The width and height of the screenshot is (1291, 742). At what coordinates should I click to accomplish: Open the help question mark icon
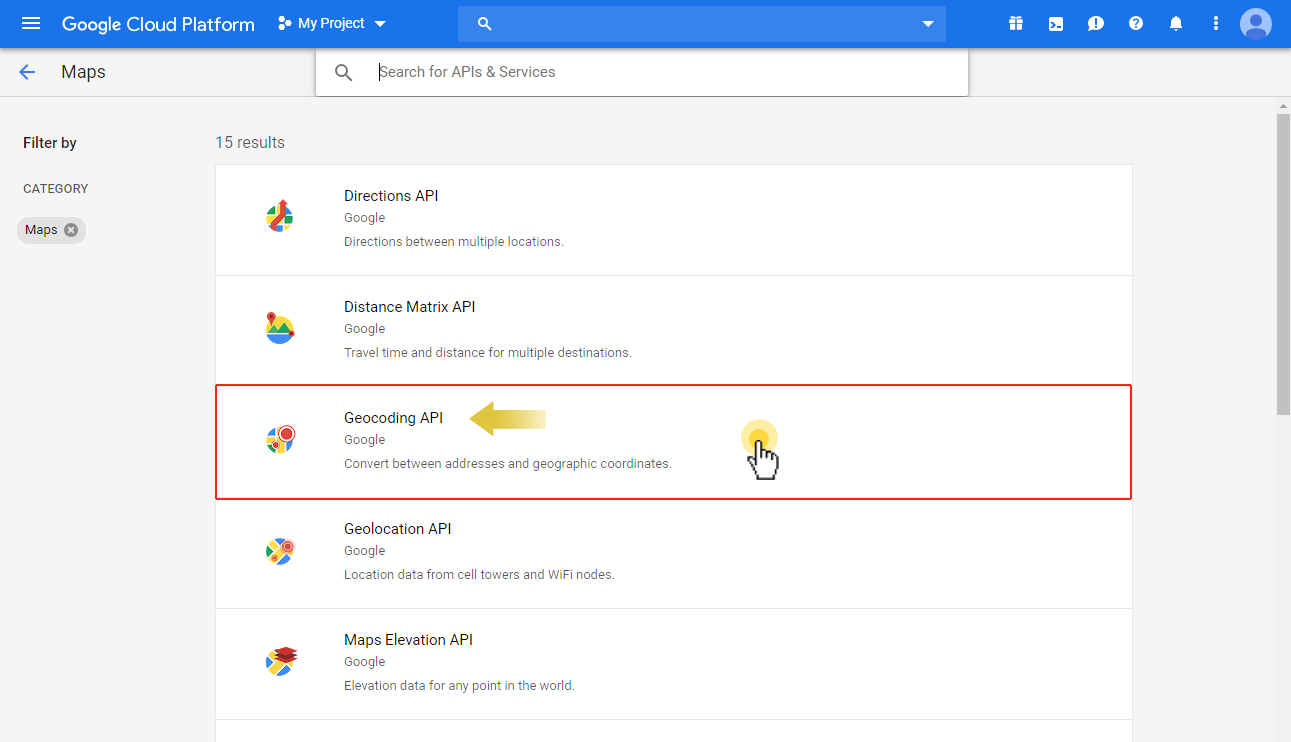(1136, 23)
